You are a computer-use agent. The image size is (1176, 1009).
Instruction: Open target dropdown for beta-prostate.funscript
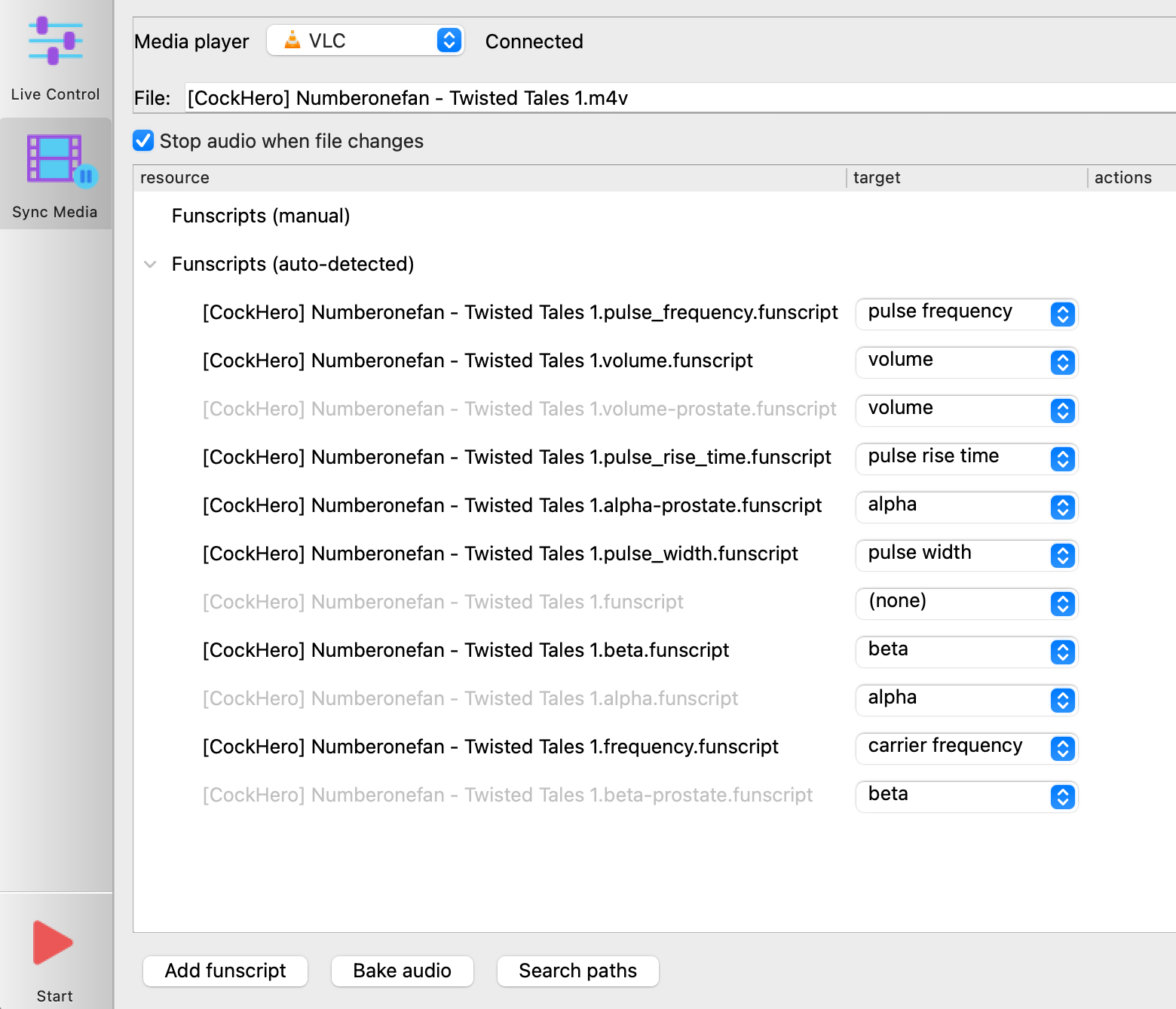(x=966, y=796)
